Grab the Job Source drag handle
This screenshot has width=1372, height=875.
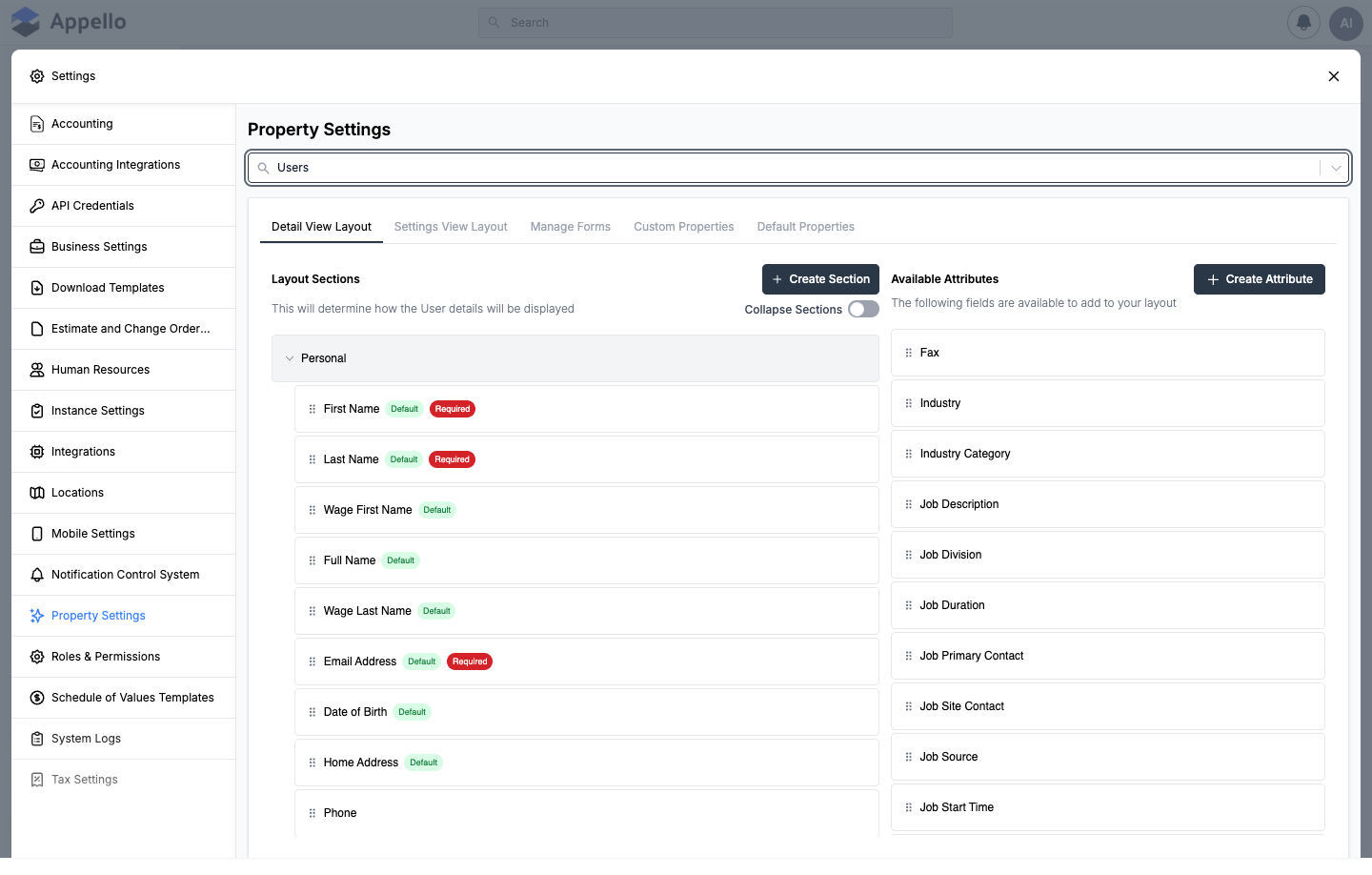908,757
